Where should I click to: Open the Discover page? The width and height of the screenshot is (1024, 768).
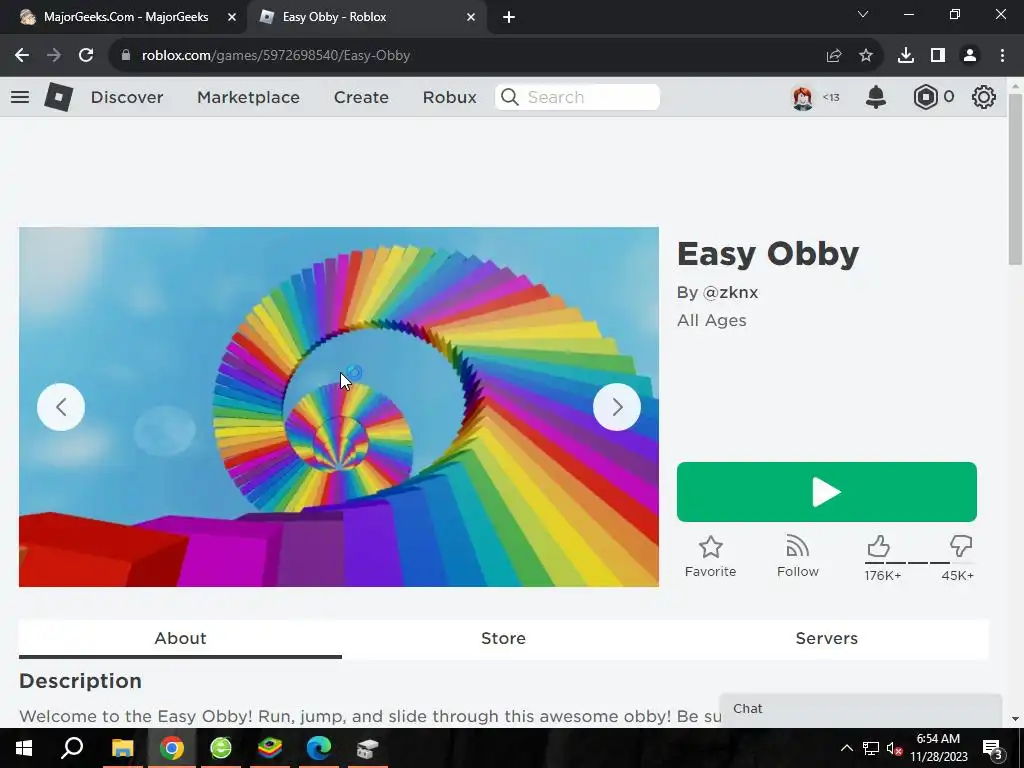point(127,97)
